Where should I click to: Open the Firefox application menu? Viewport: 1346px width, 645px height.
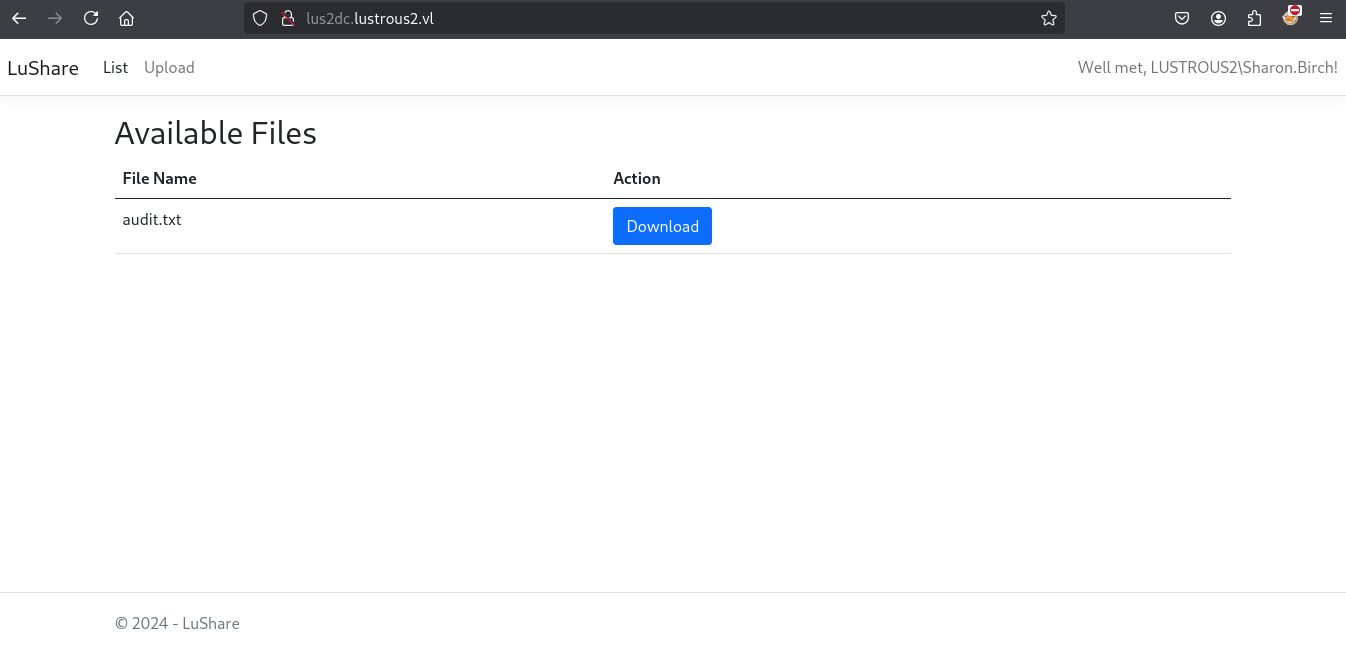coord(1326,18)
